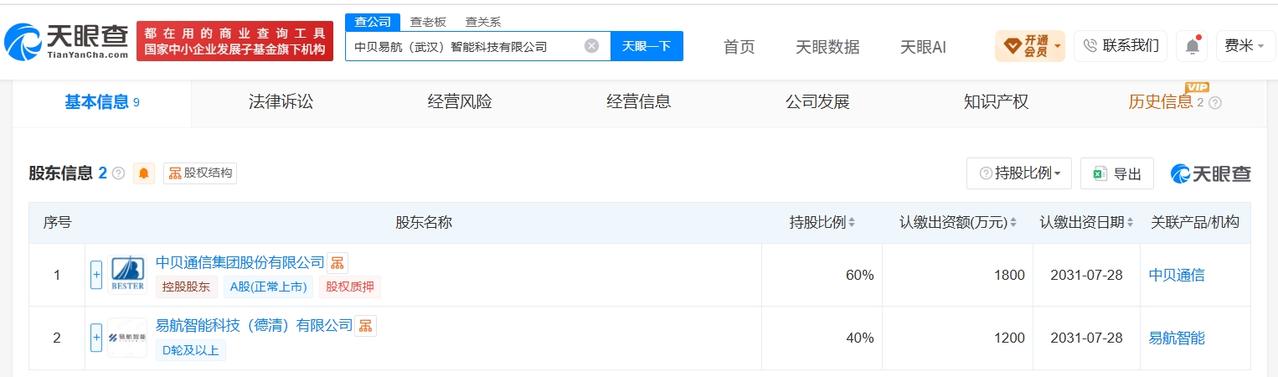Switch to the 知识产权 tab
Viewport: 1278px width, 377px height.
point(996,101)
